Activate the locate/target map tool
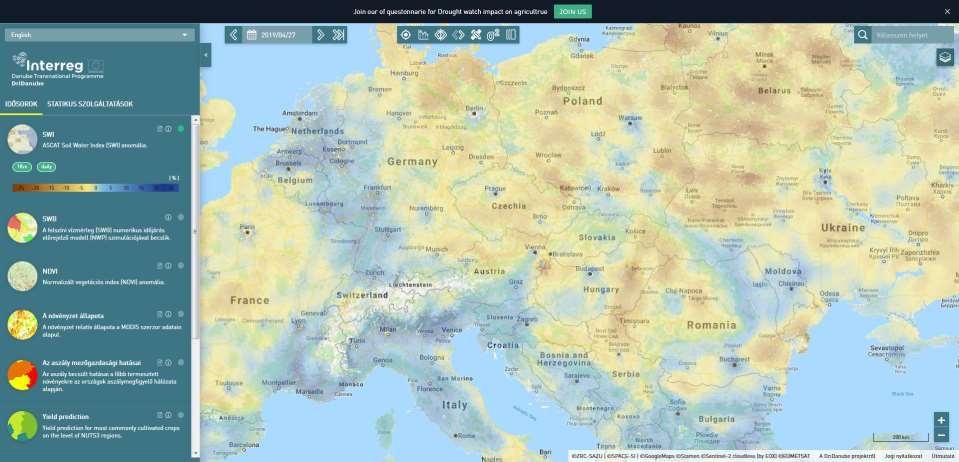Screen dimensions: 959x462 coord(405,35)
